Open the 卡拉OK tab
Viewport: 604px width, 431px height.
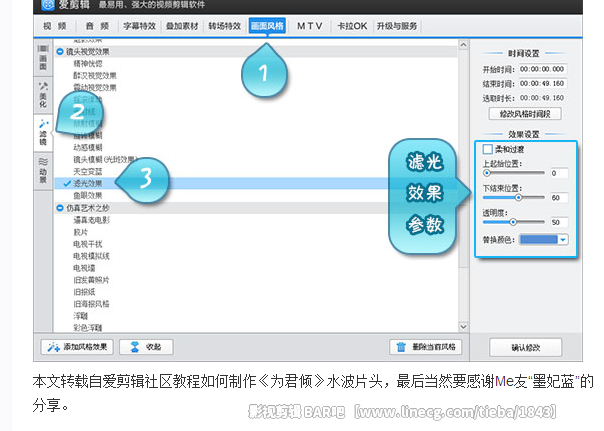tap(352, 26)
